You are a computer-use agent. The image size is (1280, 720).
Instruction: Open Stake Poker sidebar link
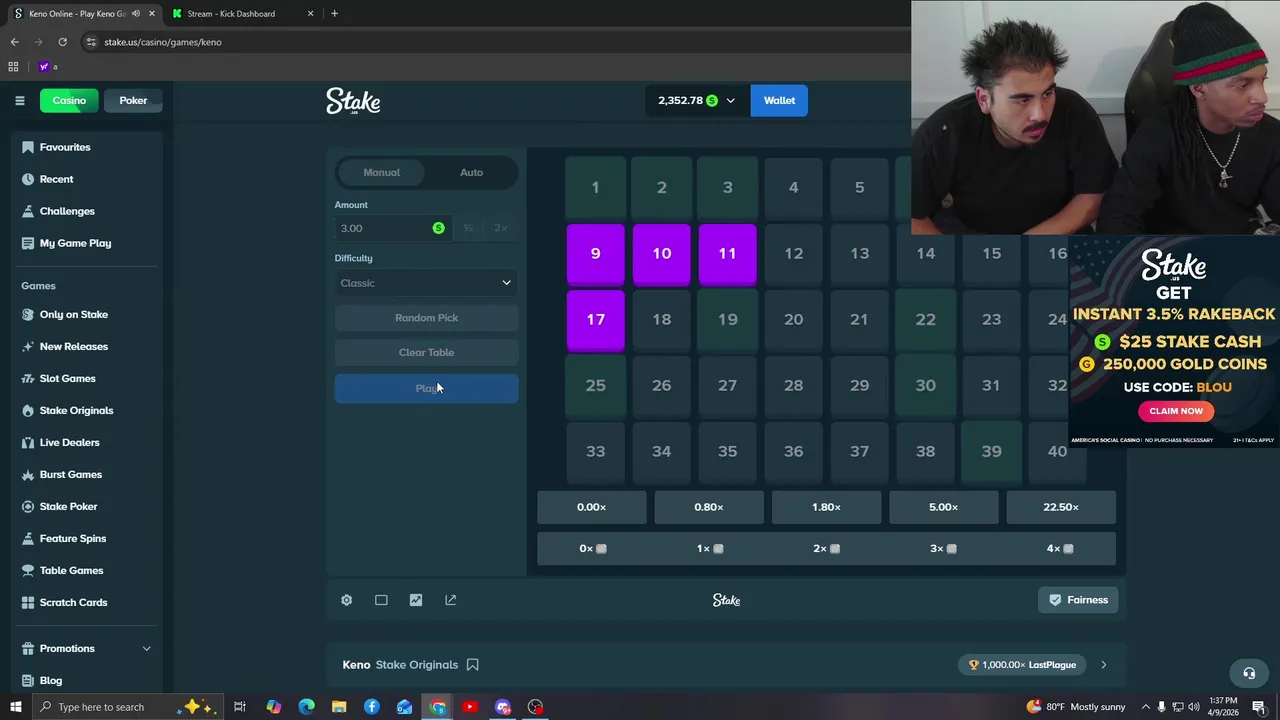coord(68,506)
